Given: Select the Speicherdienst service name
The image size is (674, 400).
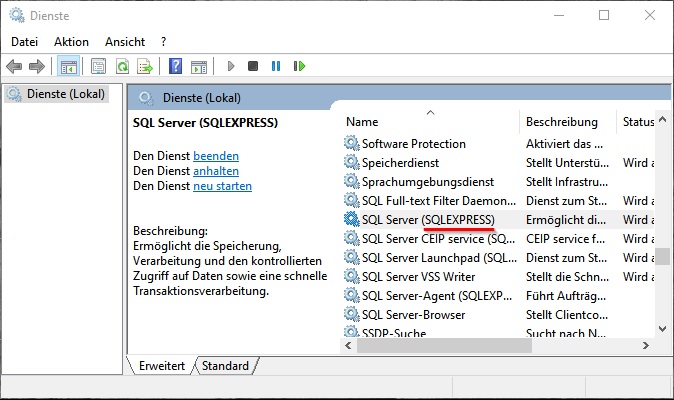Looking at the screenshot, I should click(400, 162).
